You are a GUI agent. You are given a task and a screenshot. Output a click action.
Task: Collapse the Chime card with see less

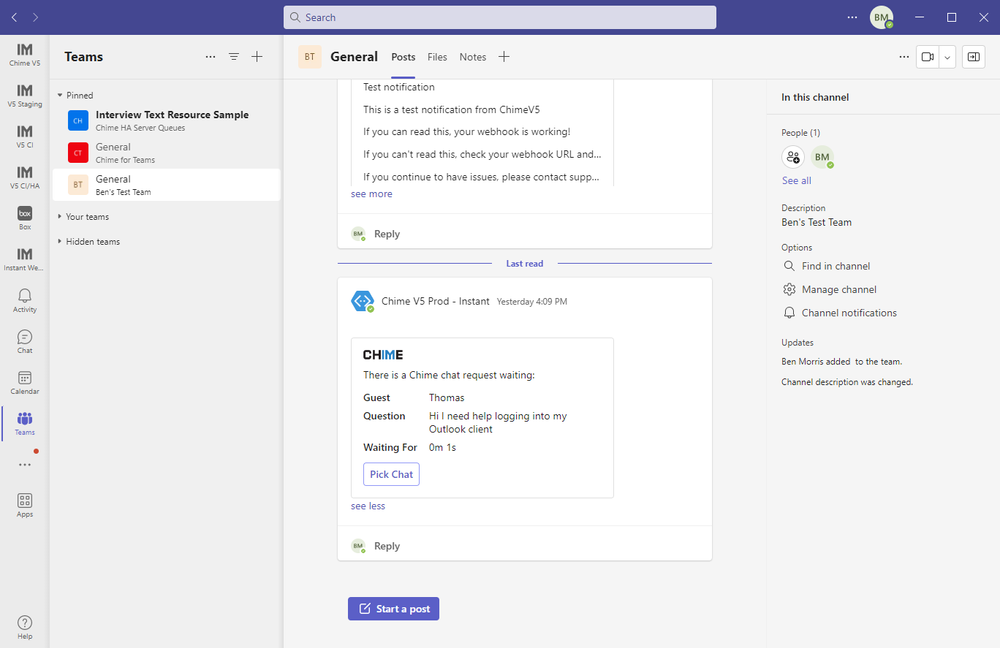pos(368,506)
